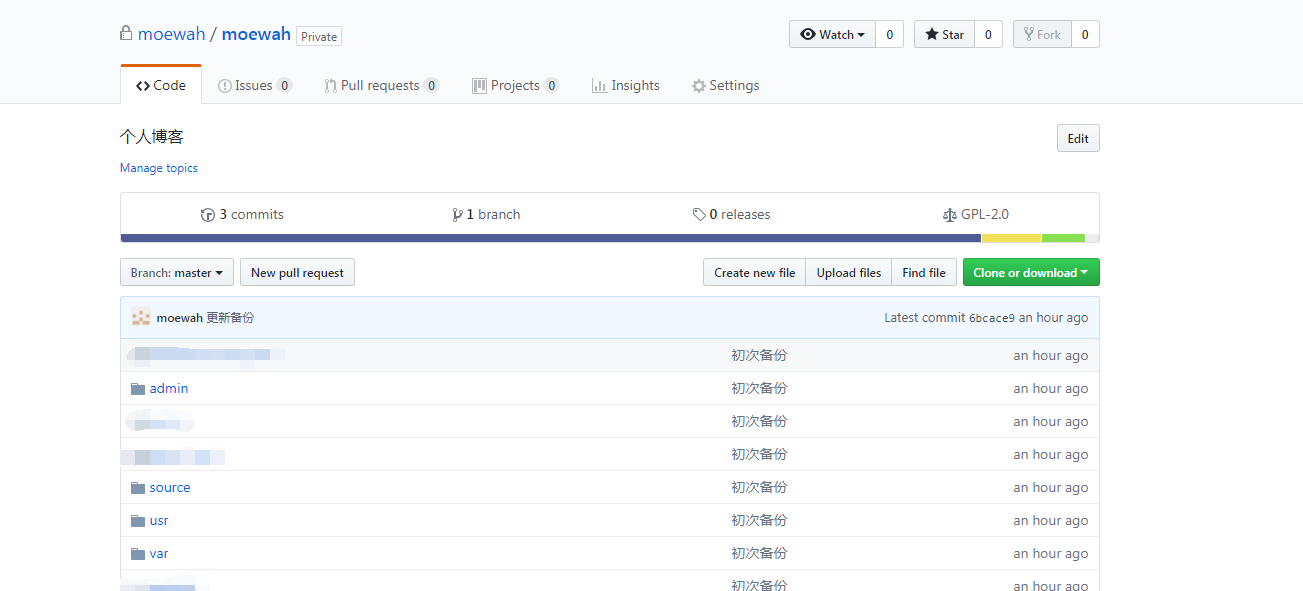The width and height of the screenshot is (1303, 591).
Task: Click the dark blue segment of the language bar
Action: click(551, 238)
